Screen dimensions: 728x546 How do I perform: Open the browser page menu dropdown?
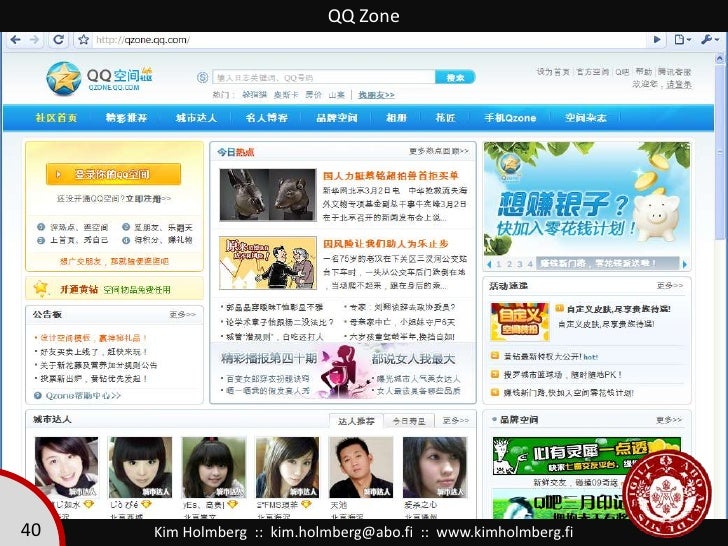coord(682,40)
